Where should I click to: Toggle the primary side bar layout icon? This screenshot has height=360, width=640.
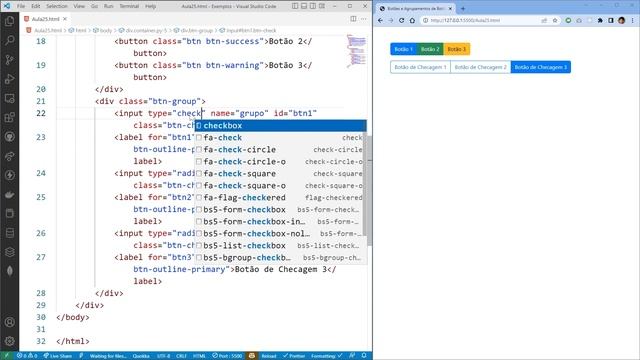295,6
